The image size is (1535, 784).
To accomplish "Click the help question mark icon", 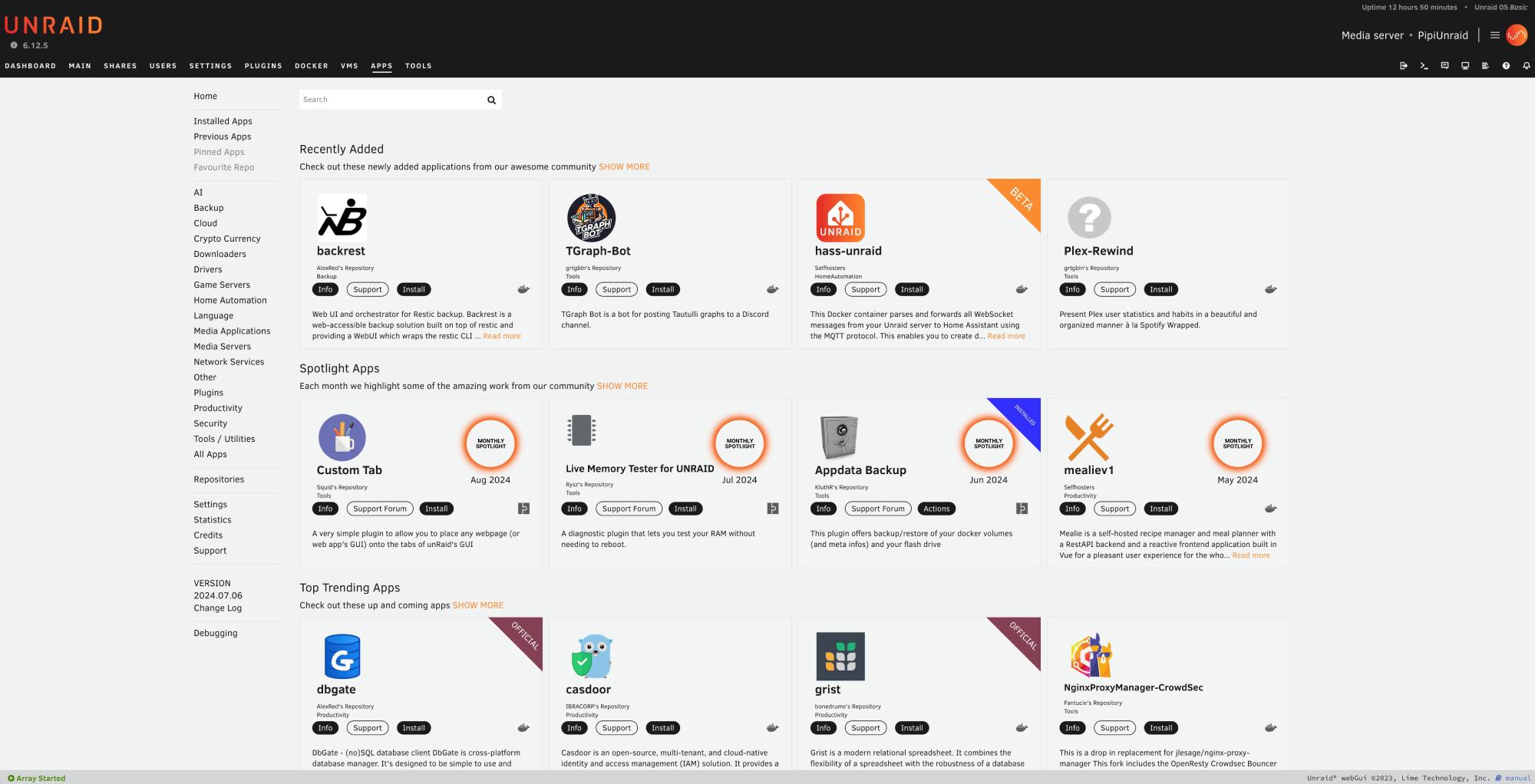I will pyautogui.click(x=1506, y=66).
